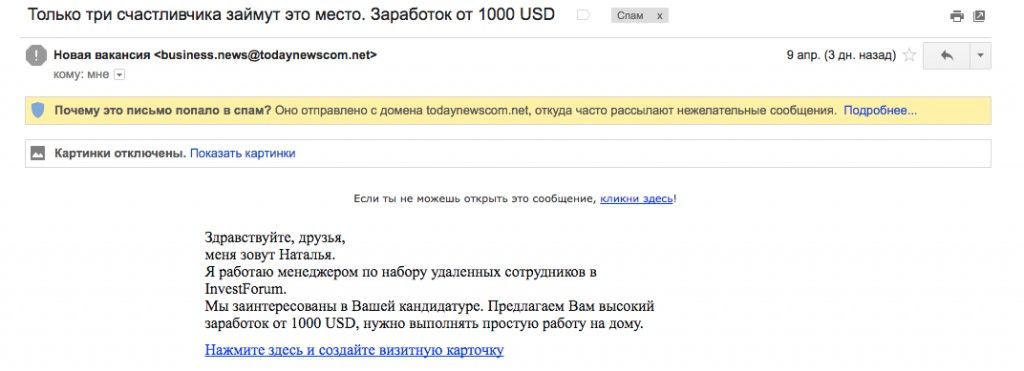Screen dimensions: 1024x371
Task: Open the Нажмите здесь и создайте визитную карточку link
Action: pos(354,350)
